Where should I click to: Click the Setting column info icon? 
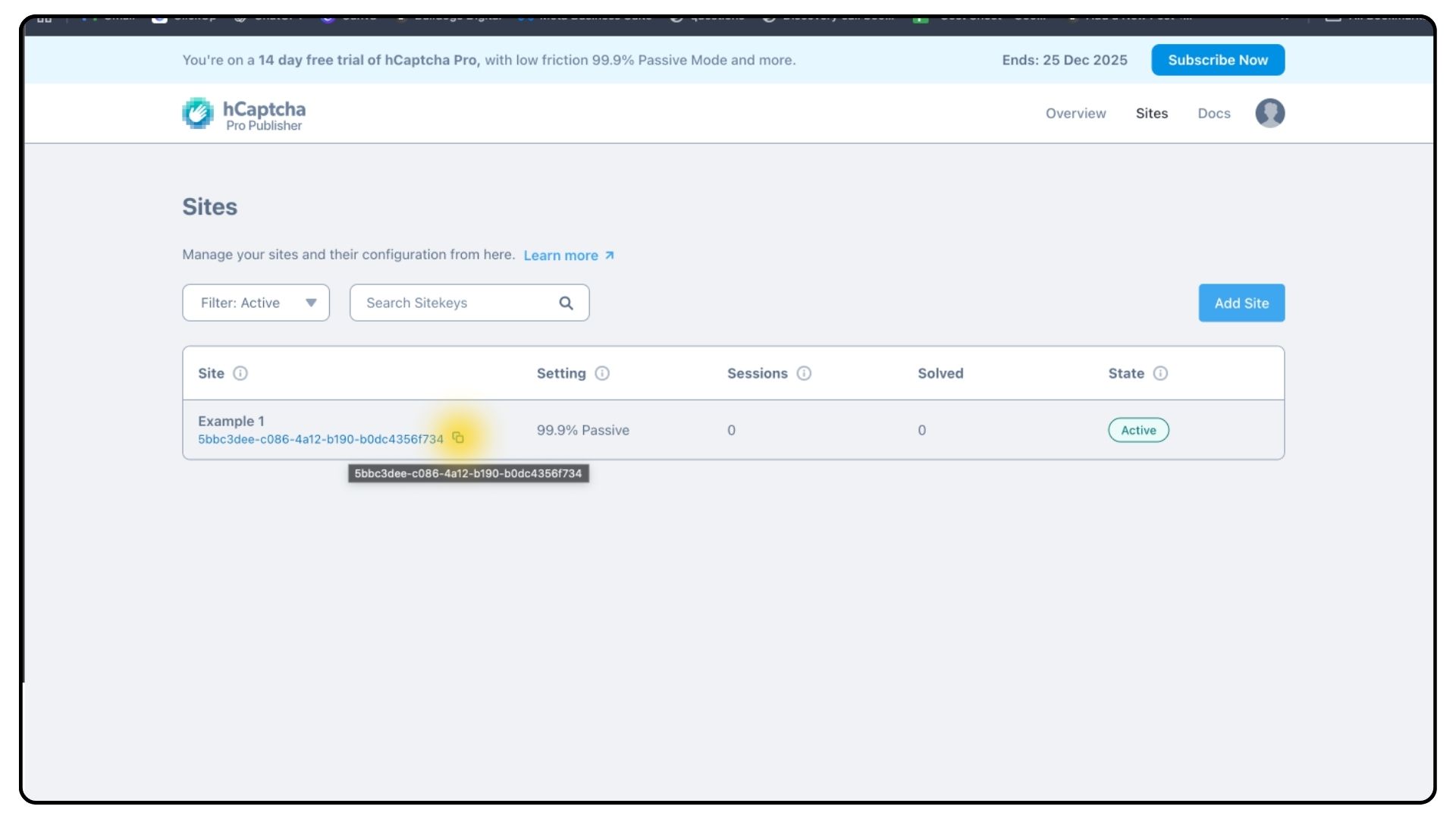tap(602, 373)
